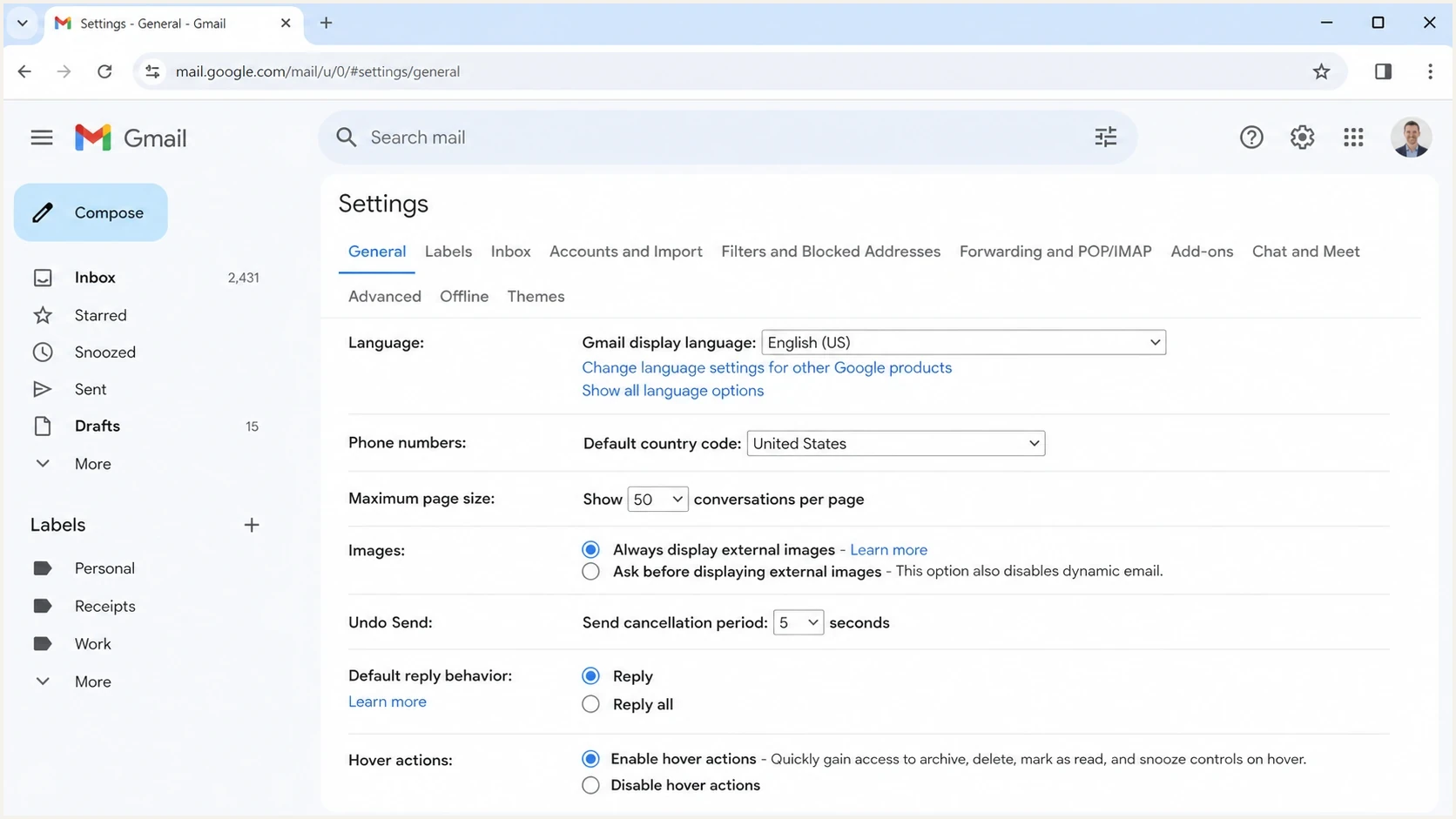Click the Gmail logo

131,138
